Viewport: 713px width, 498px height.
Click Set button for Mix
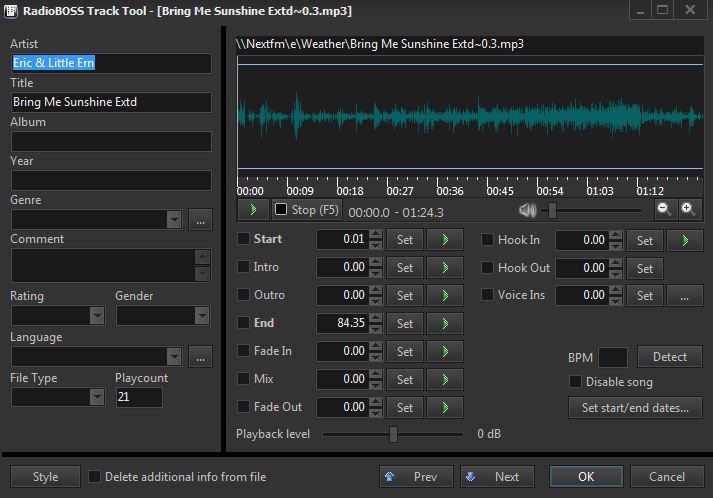point(405,379)
